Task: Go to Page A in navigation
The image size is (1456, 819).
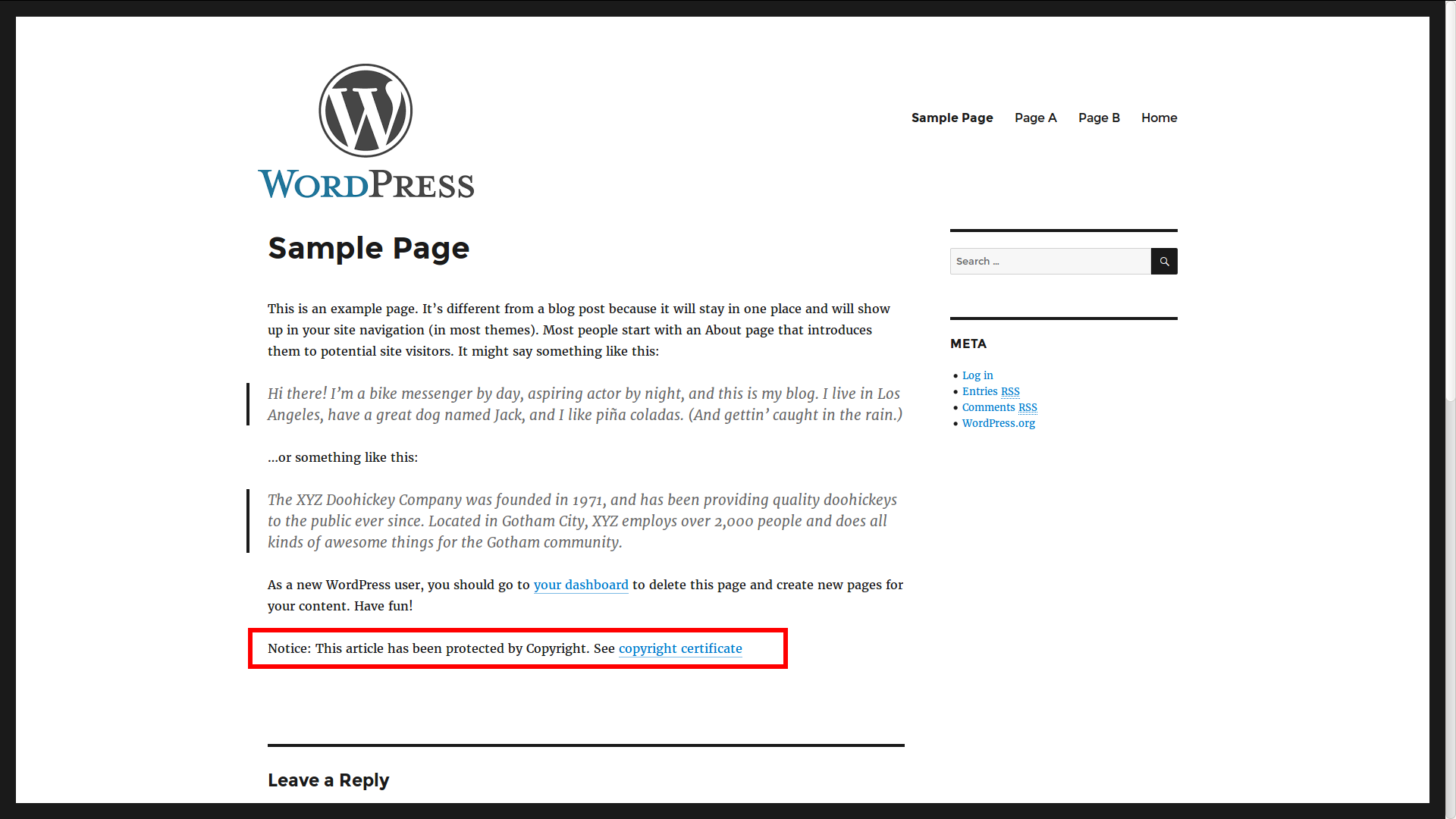Action: coord(1035,118)
